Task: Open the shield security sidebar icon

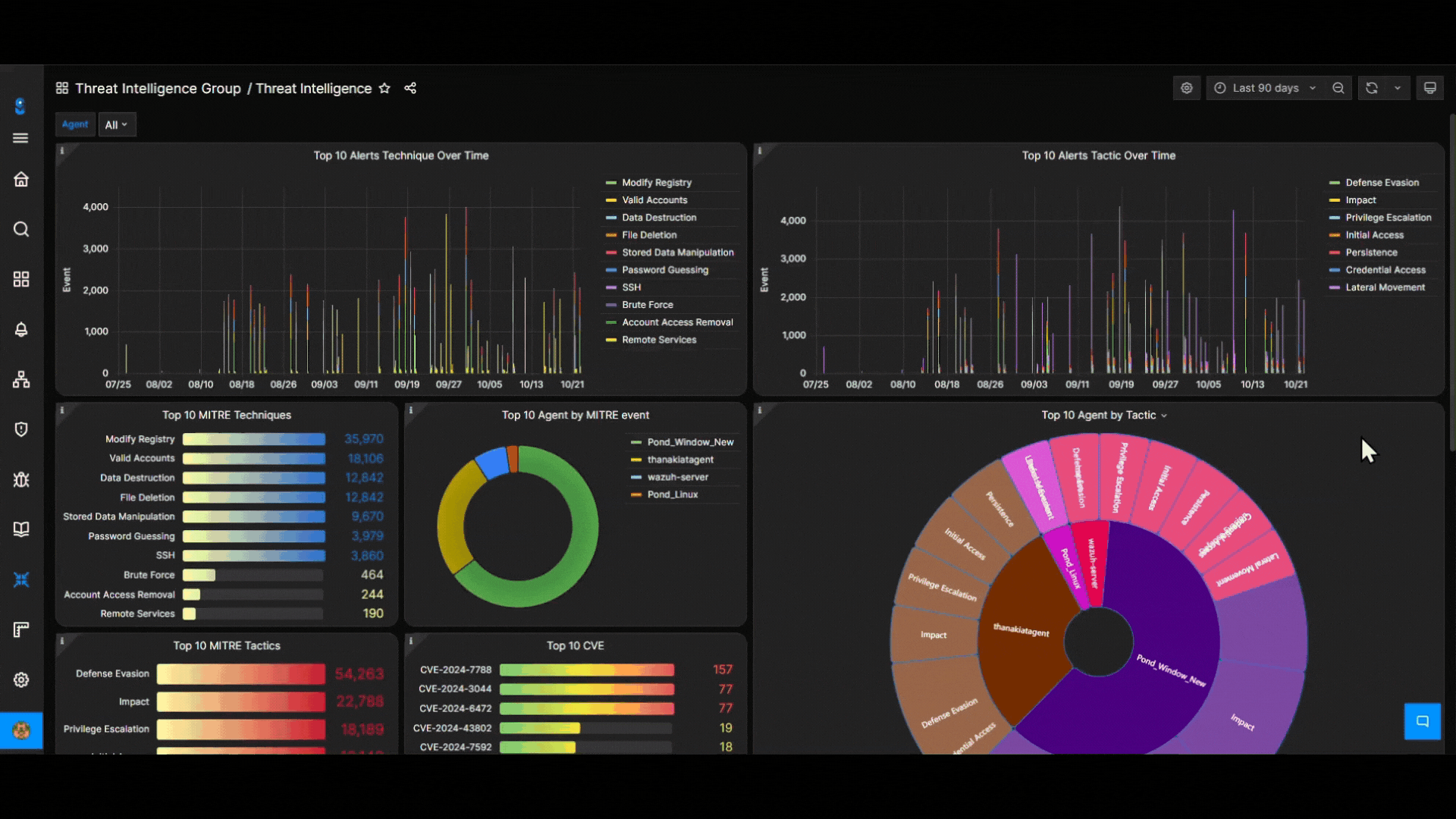Action: 21,429
